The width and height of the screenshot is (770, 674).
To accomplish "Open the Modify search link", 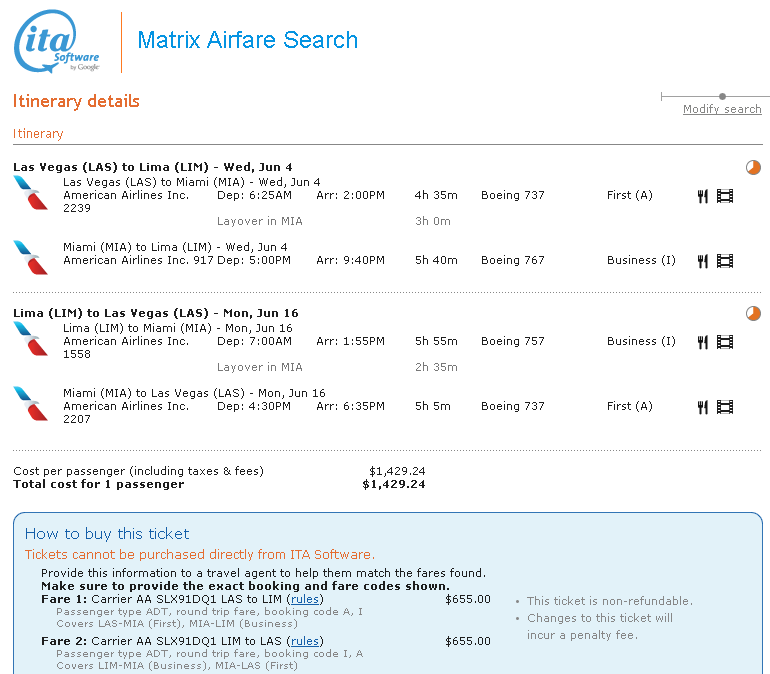I will [722, 109].
